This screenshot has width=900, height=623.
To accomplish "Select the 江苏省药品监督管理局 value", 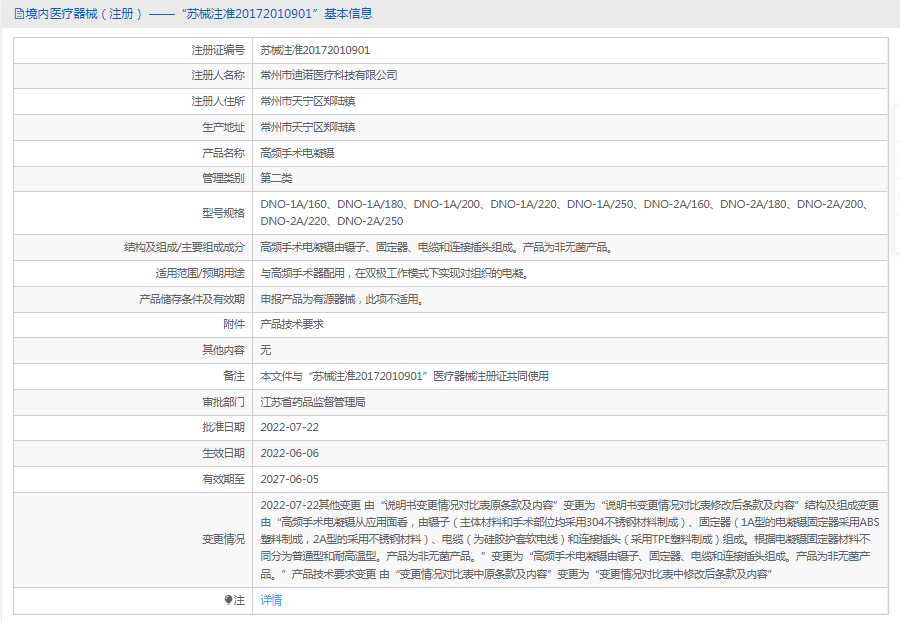I will pos(313,403).
